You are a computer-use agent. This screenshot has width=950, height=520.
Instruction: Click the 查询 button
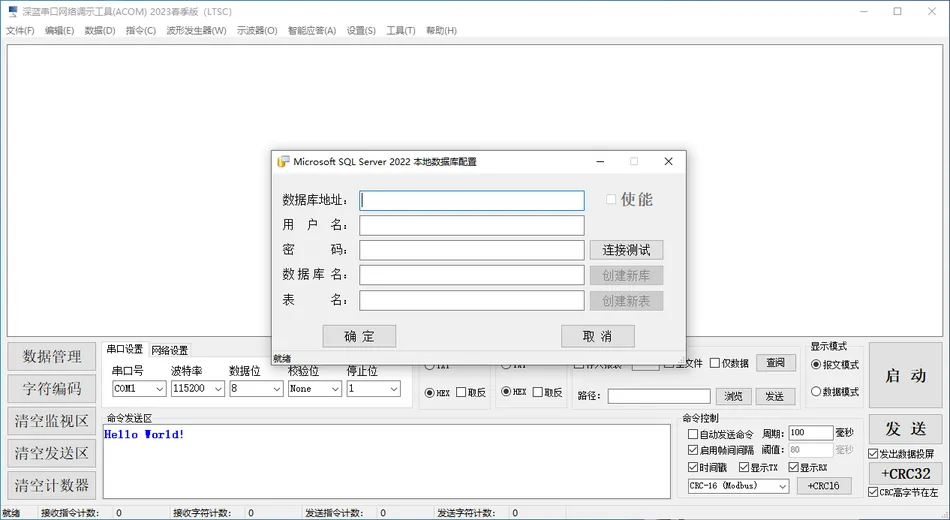(x=776, y=363)
